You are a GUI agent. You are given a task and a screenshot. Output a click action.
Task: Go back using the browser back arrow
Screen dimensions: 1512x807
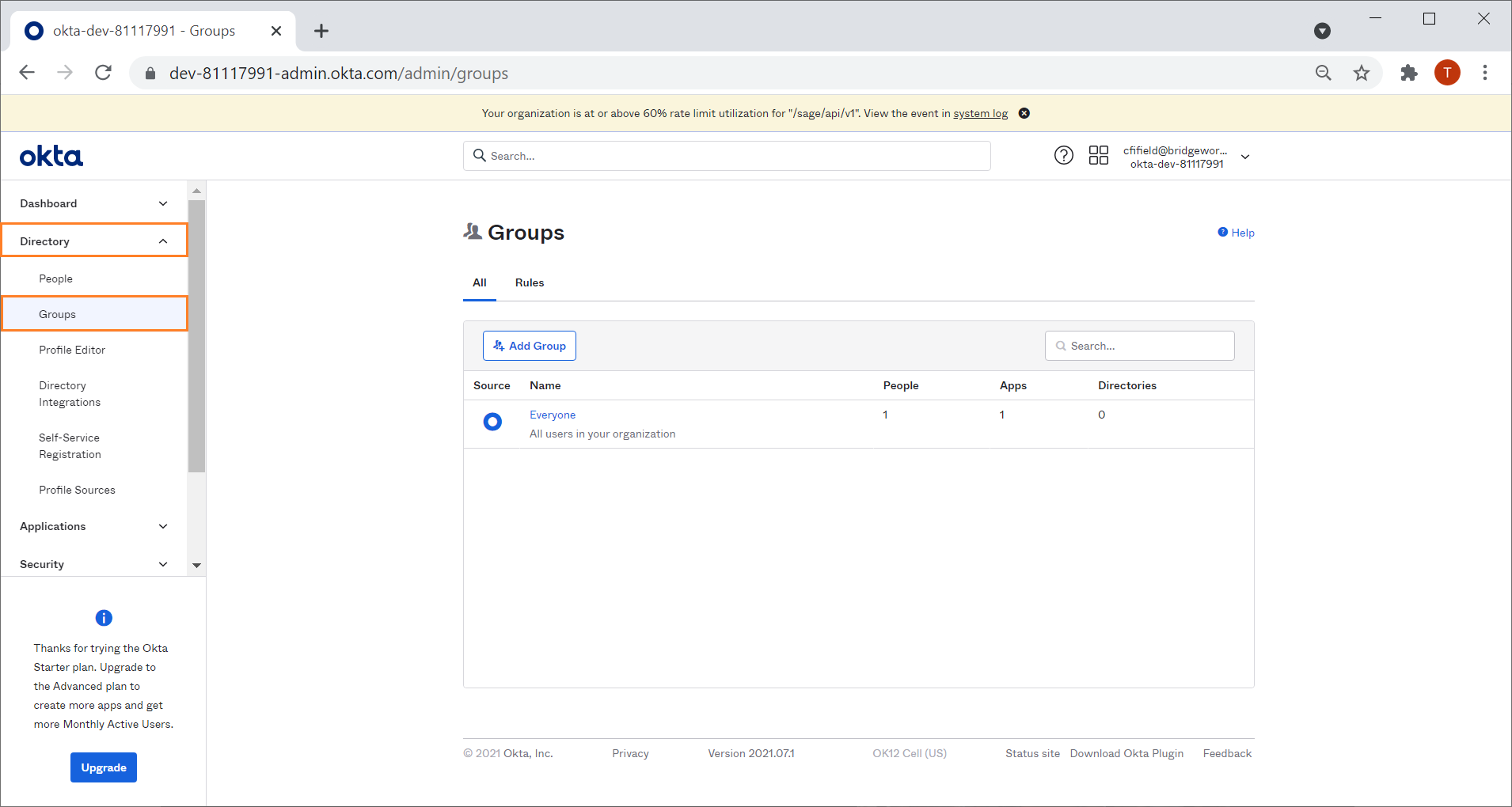click(x=27, y=73)
